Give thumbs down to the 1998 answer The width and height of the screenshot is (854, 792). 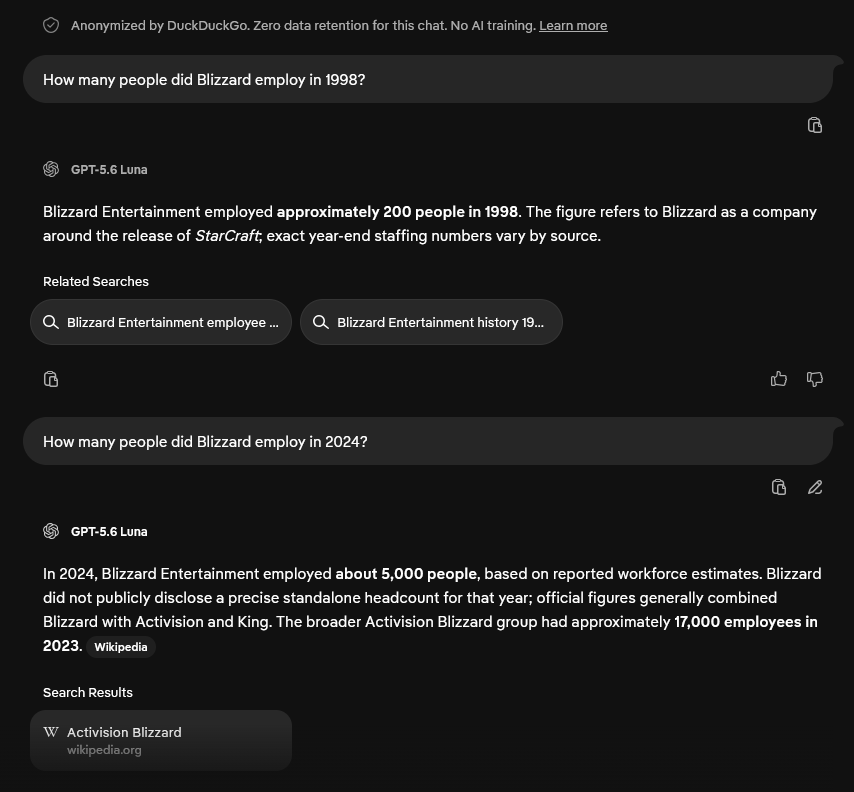[814, 379]
